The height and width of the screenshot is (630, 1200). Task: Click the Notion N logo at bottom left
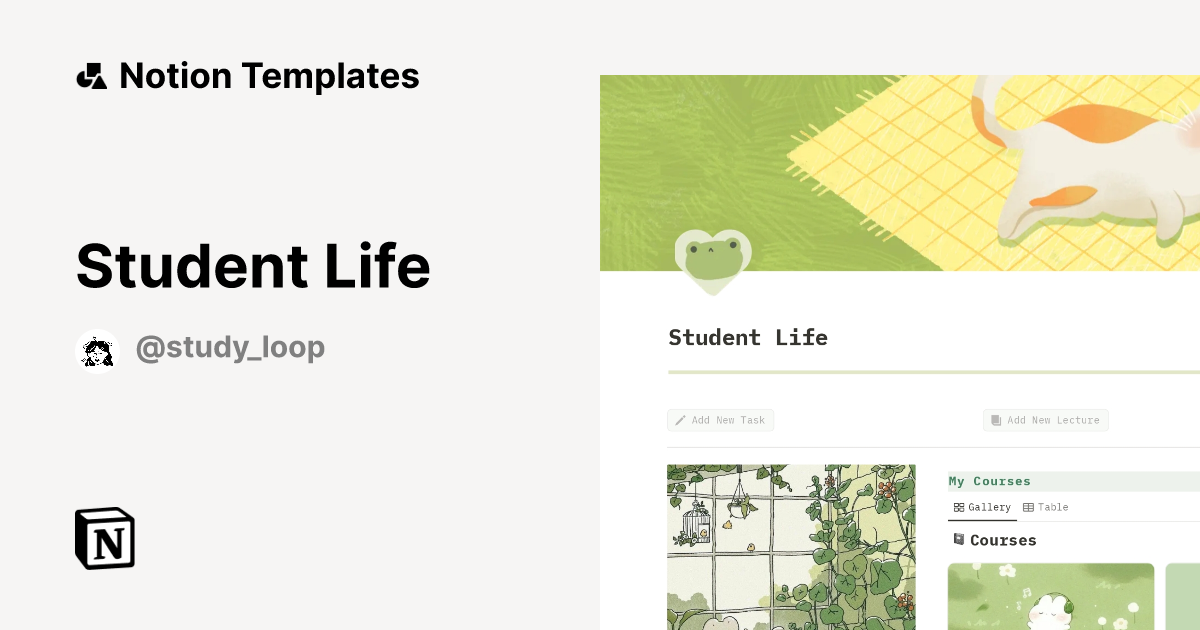103,538
